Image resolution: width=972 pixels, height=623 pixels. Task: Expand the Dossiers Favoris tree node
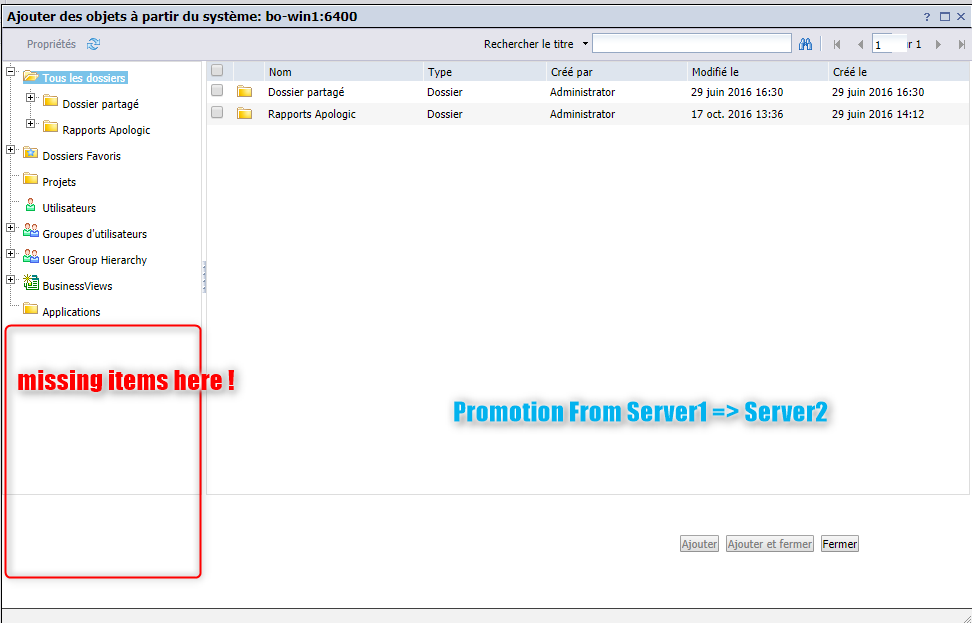pos(11,150)
